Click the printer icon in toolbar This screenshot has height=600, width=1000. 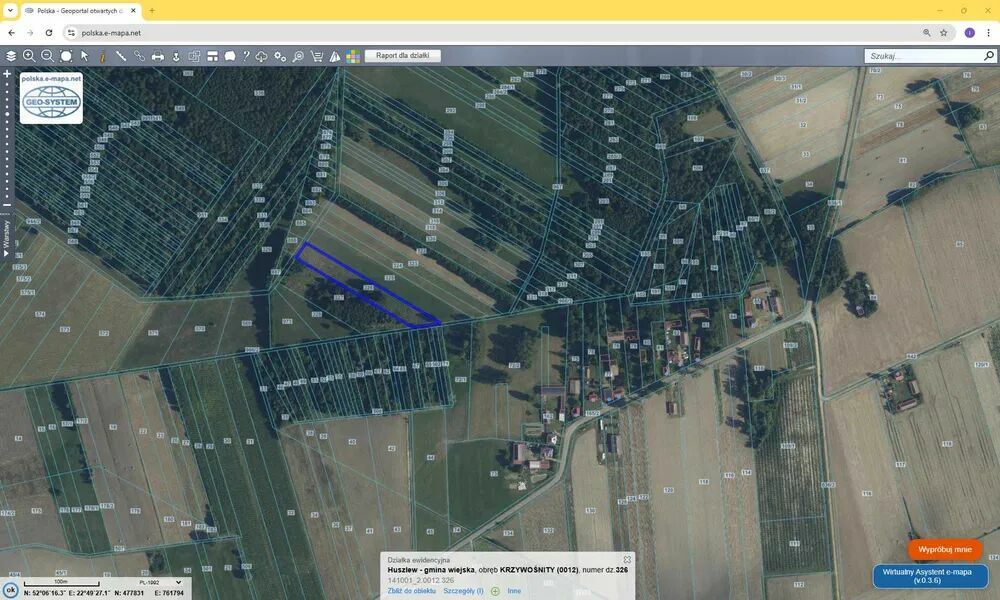pos(158,56)
